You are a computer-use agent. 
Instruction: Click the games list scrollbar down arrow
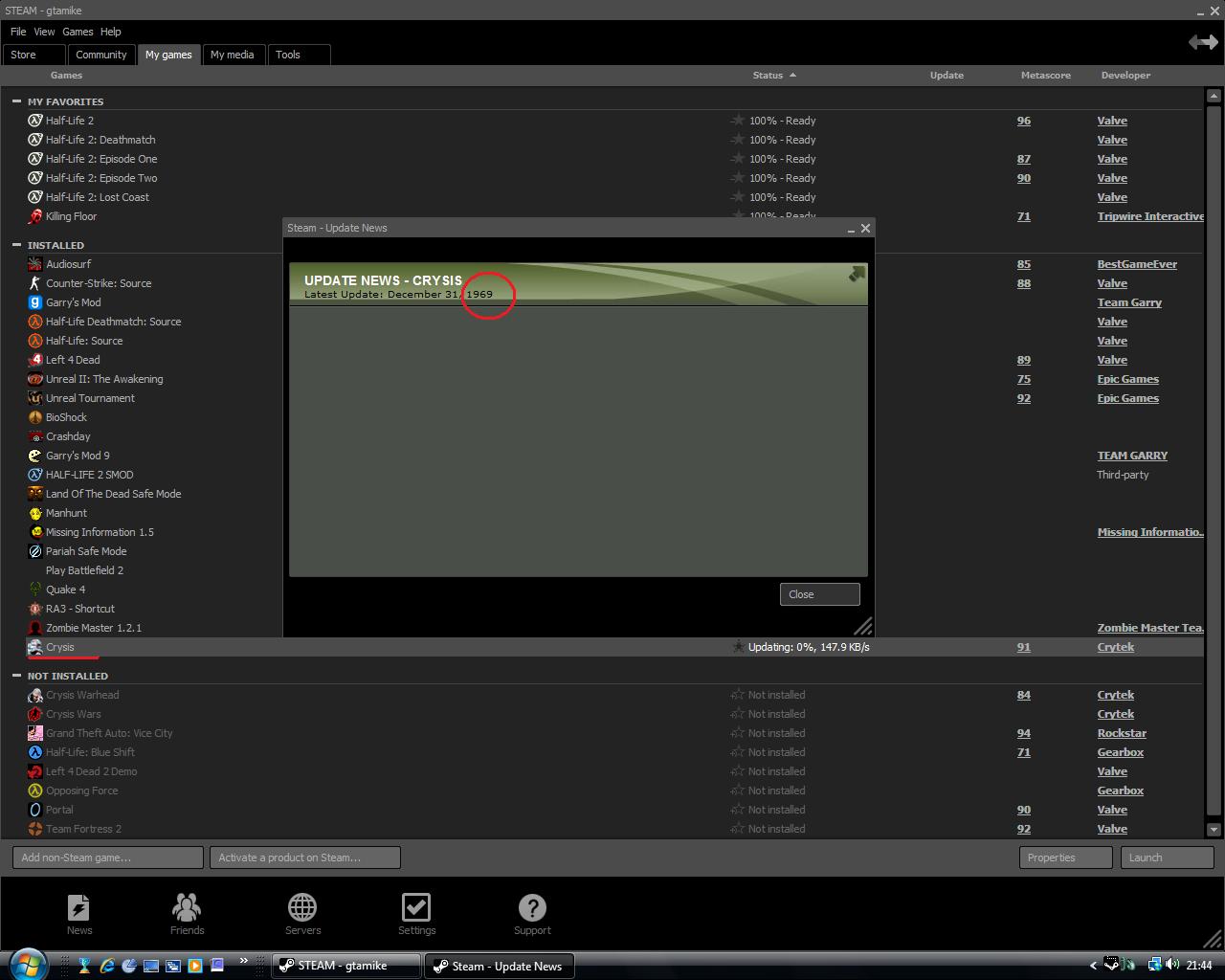tap(1214, 830)
